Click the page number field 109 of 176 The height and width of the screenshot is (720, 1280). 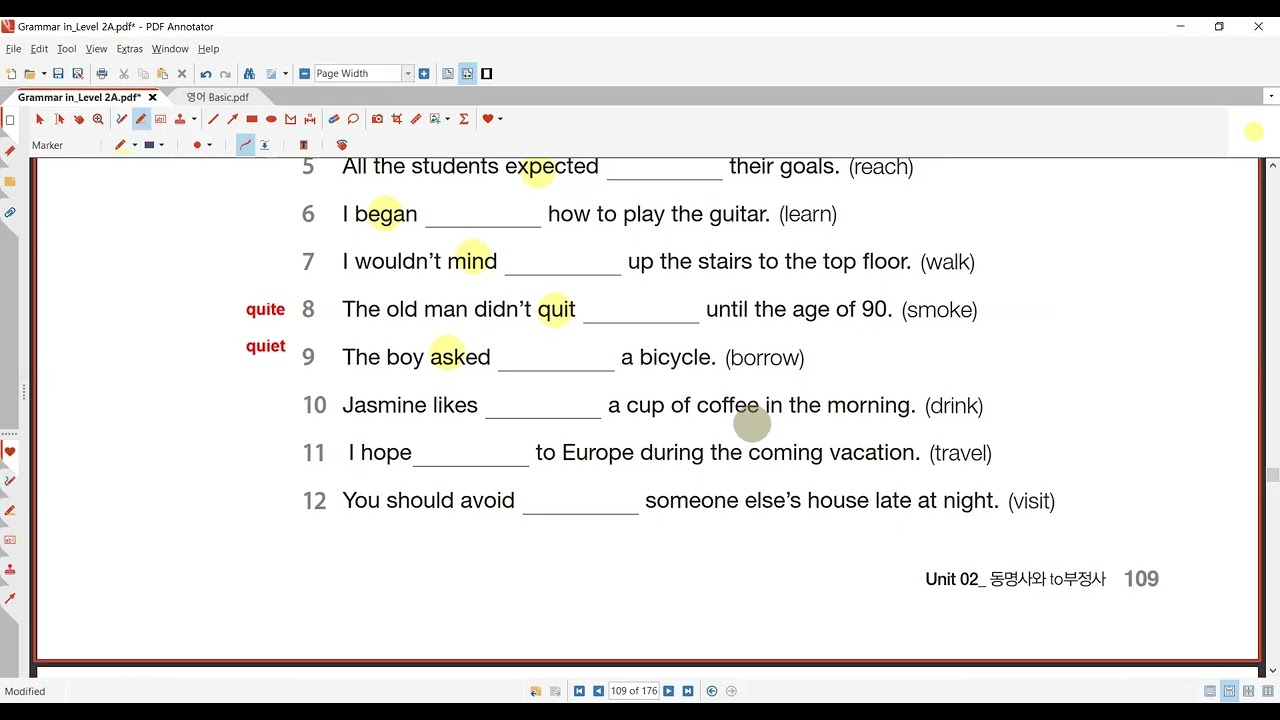[x=634, y=691]
